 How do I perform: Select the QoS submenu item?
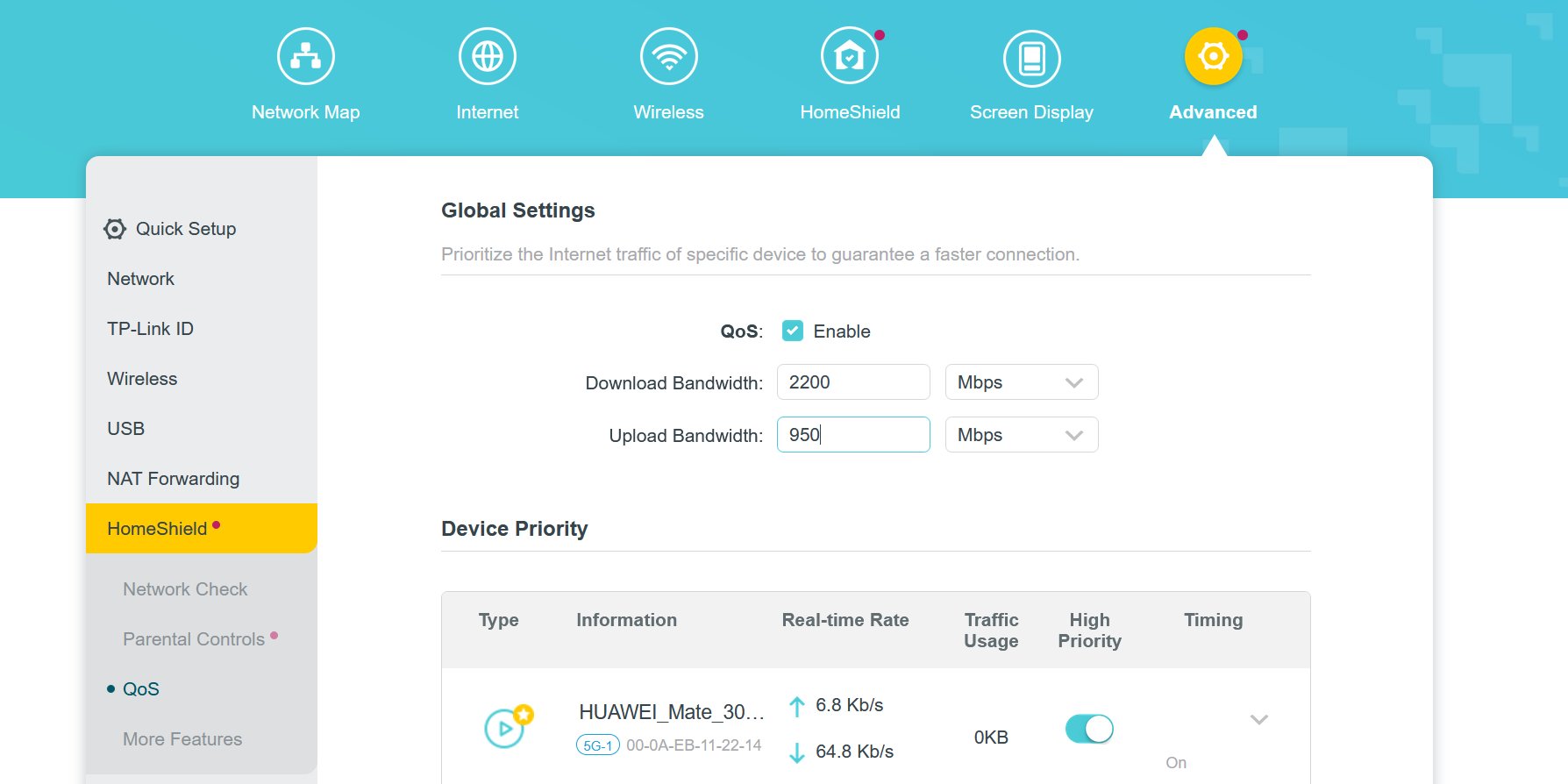(x=141, y=689)
